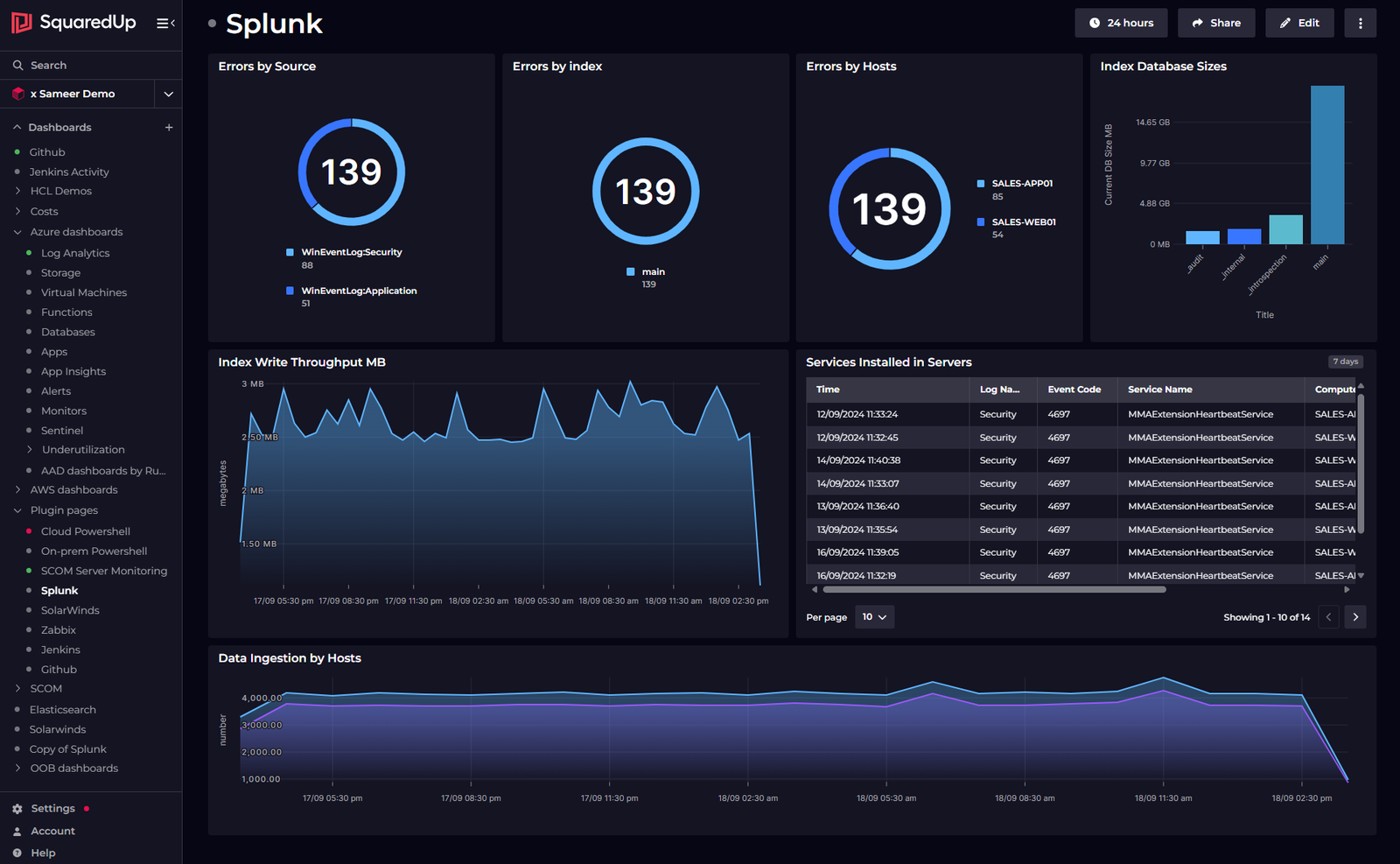Open the 24 hours time range selector

click(x=1121, y=23)
